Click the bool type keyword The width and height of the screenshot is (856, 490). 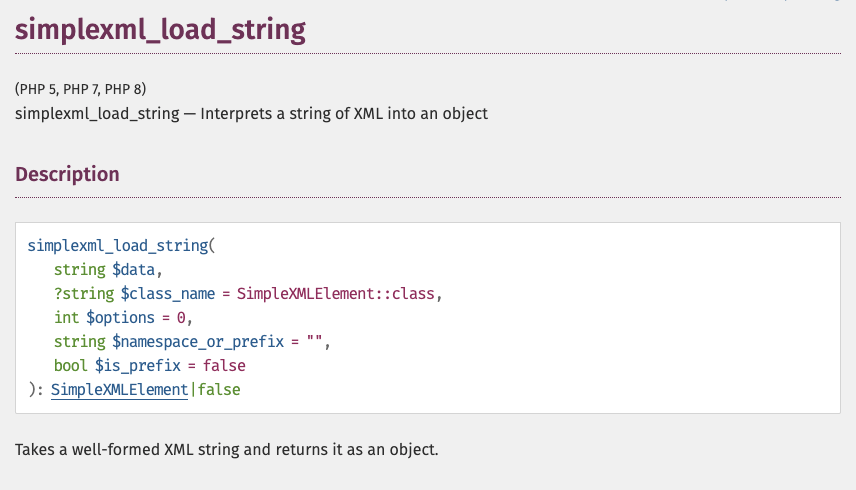70,366
